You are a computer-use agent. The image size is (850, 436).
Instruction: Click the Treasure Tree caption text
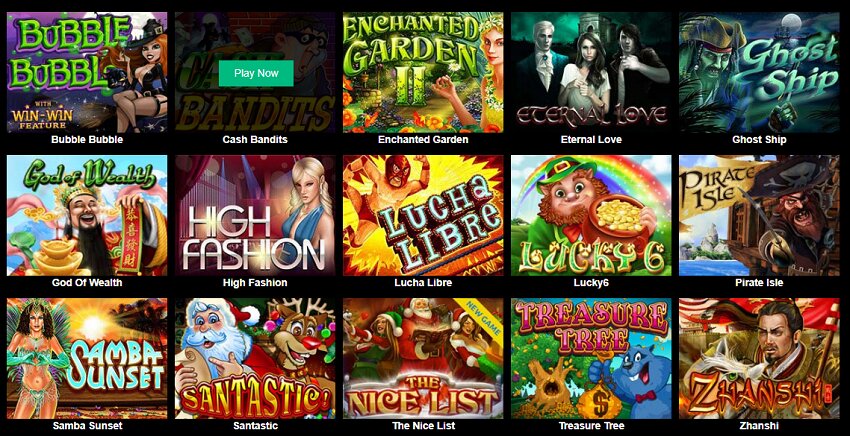pyautogui.click(x=591, y=426)
